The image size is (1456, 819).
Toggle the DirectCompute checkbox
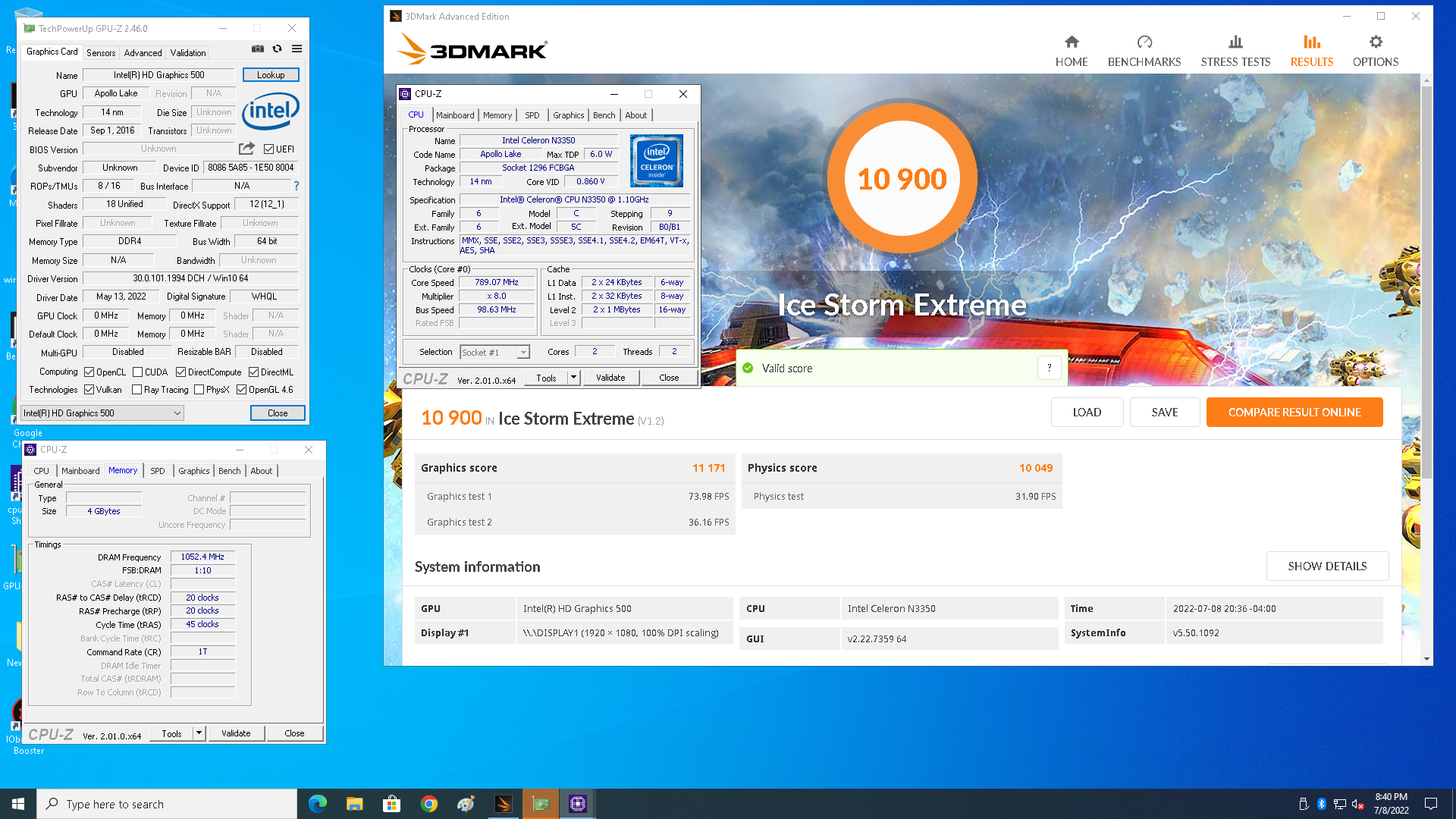tap(180, 372)
